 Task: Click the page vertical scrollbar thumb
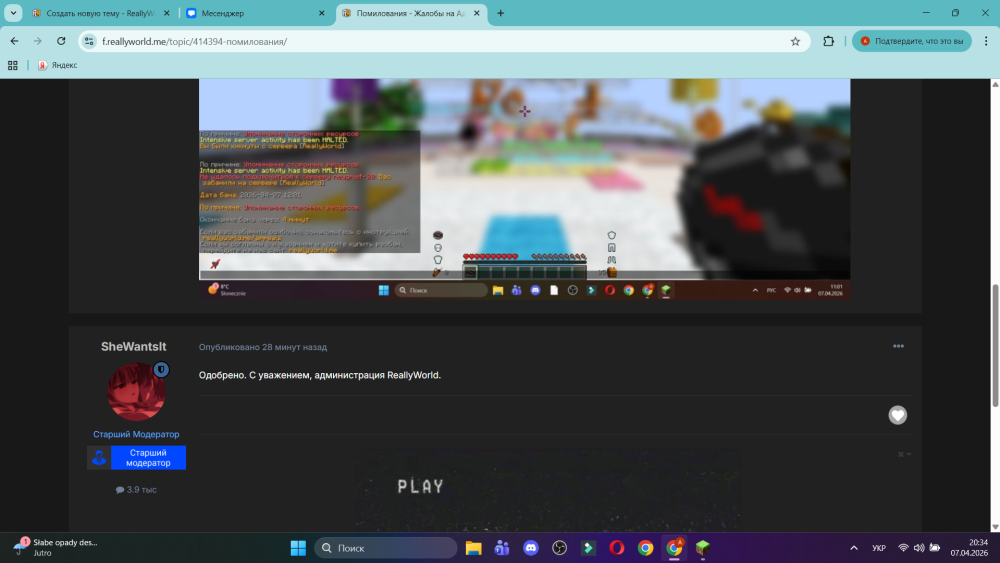tap(994, 344)
